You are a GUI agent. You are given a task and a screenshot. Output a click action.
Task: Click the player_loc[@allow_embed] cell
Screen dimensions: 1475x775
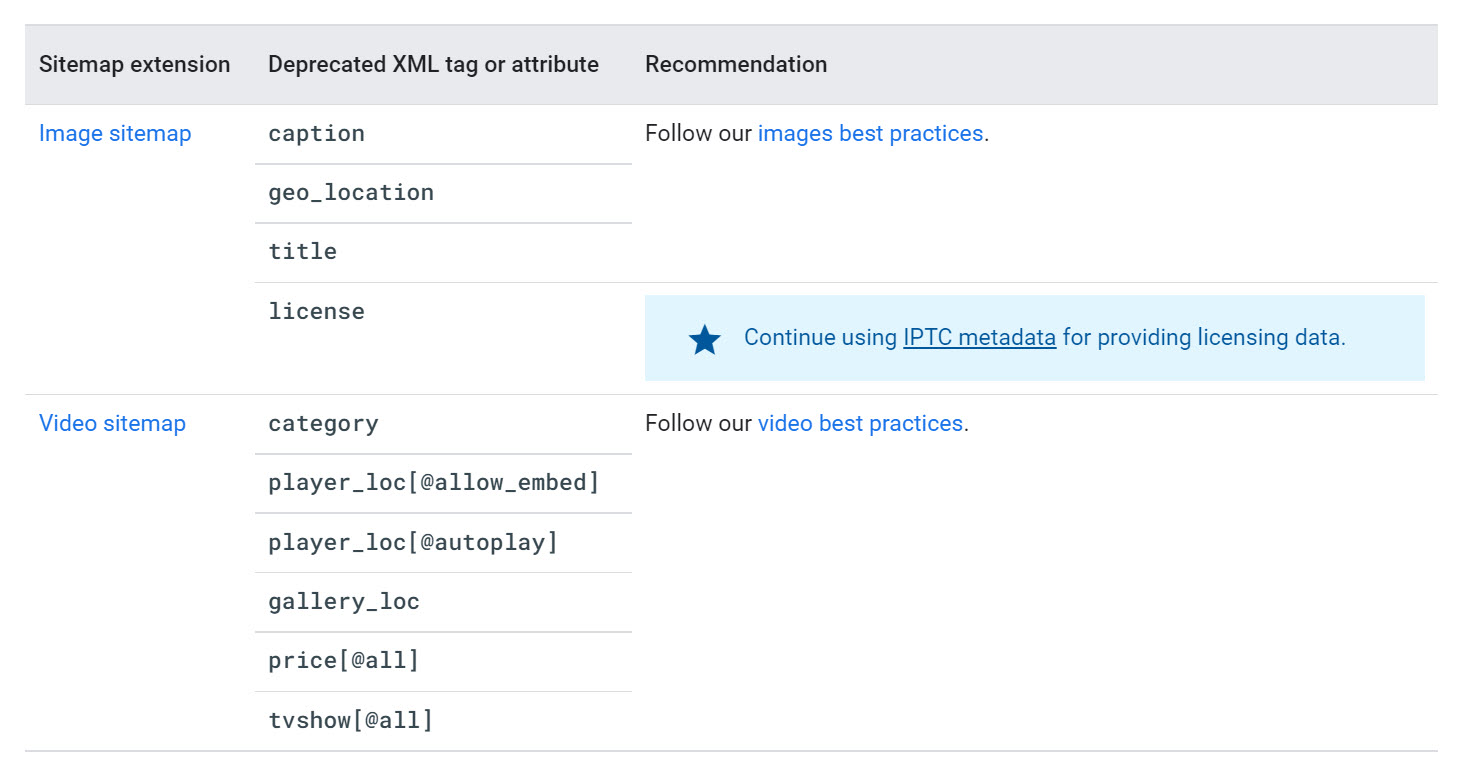point(434,483)
